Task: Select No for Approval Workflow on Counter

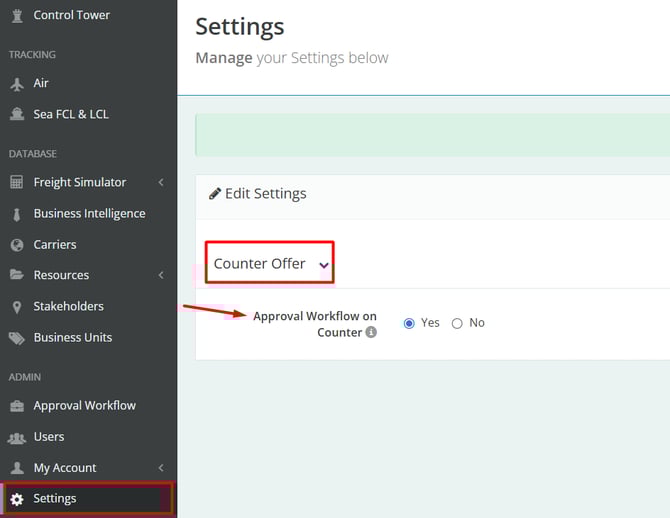Action: [x=457, y=323]
